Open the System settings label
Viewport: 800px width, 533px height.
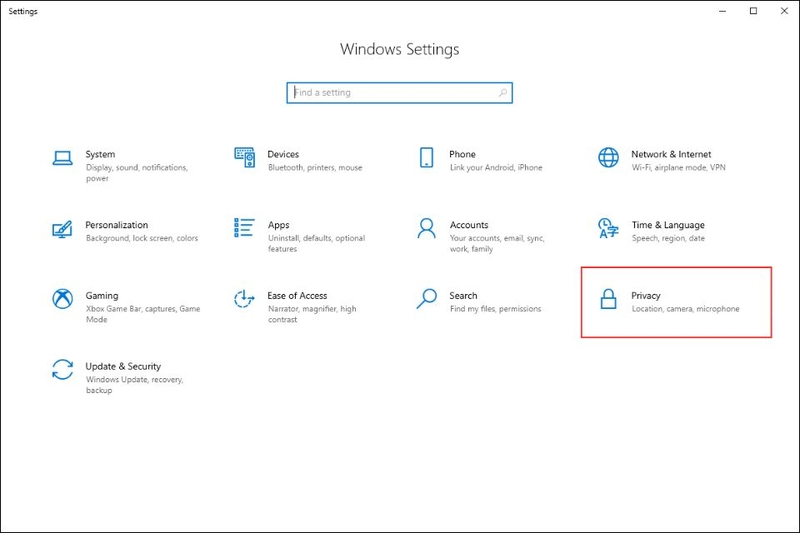(x=100, y=154)
